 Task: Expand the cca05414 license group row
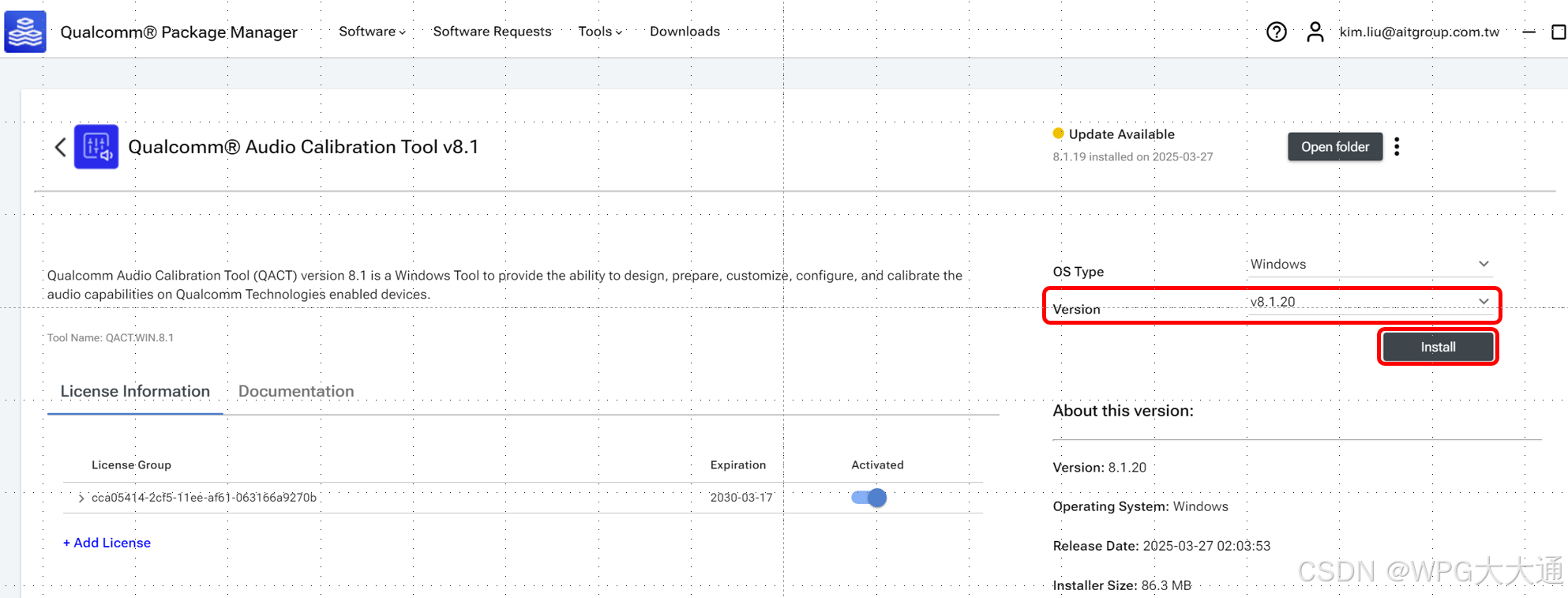point(81,498)
